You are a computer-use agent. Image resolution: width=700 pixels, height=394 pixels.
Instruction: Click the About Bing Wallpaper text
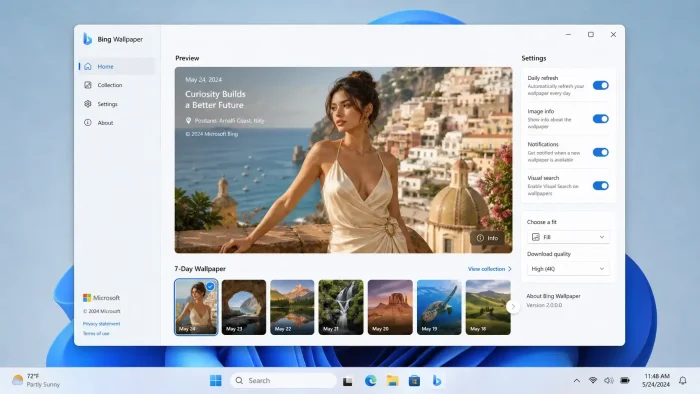click(553, 296)
